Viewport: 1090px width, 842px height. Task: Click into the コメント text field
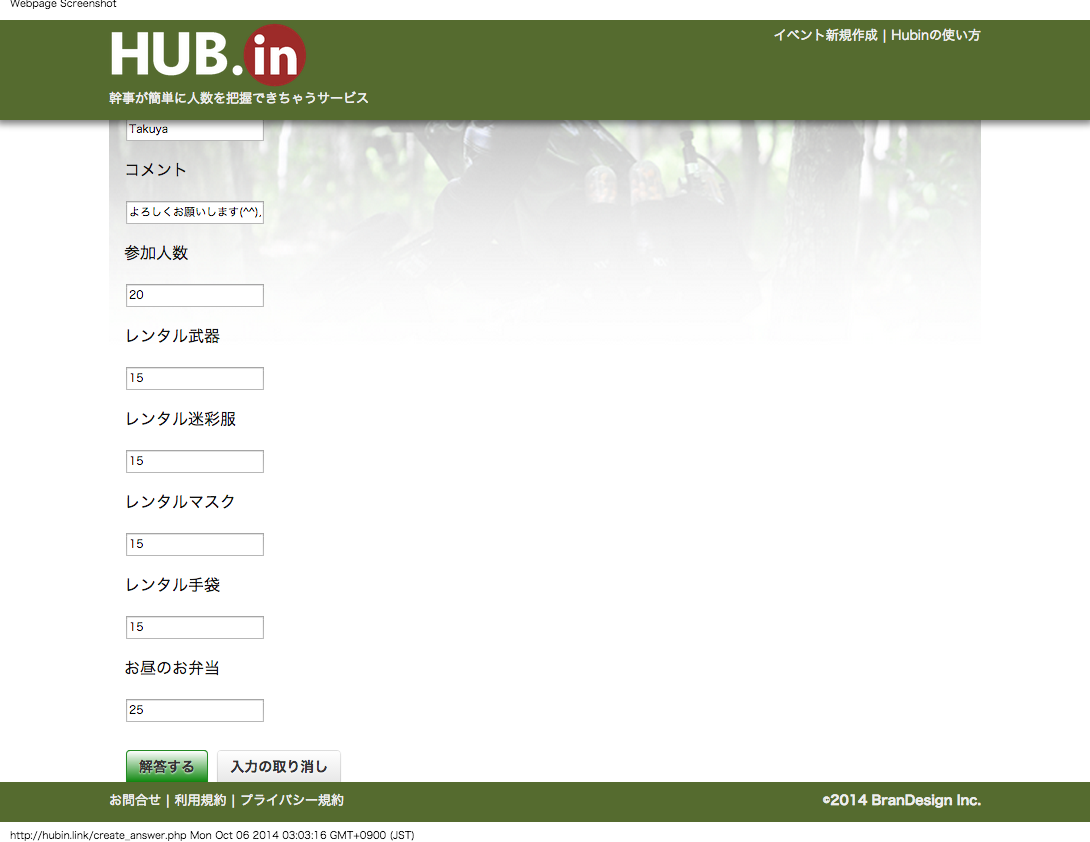point(195,212)
